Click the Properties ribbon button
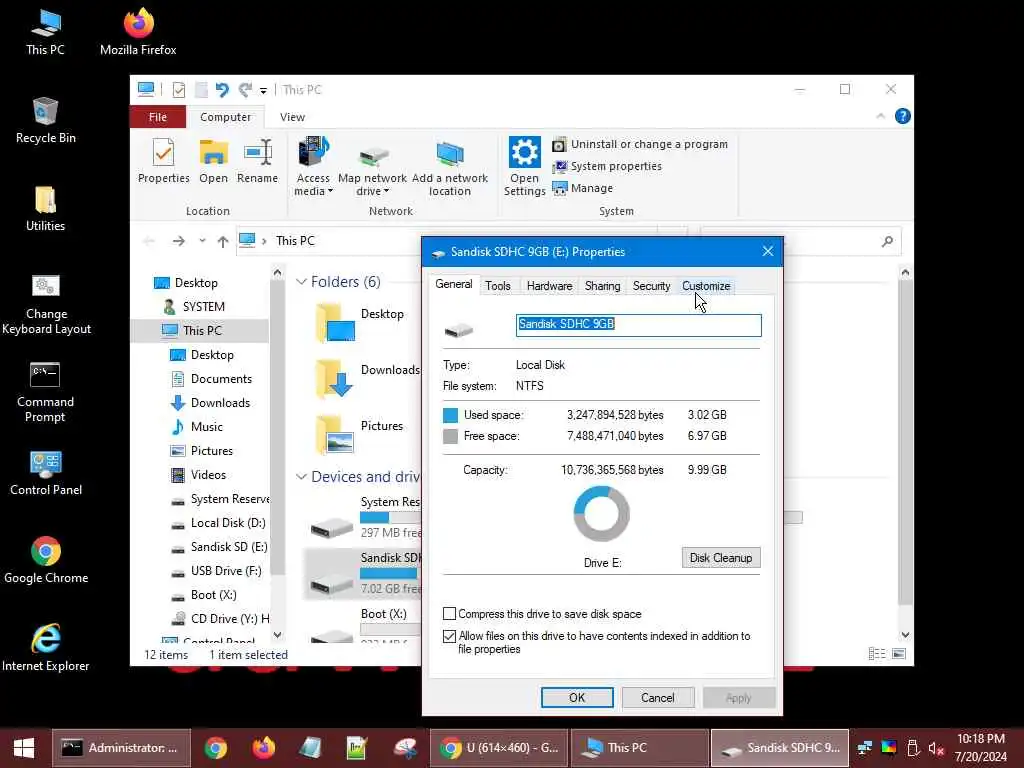The width and height of the screenshot is (1024, 768). click(x=163, y=161)
